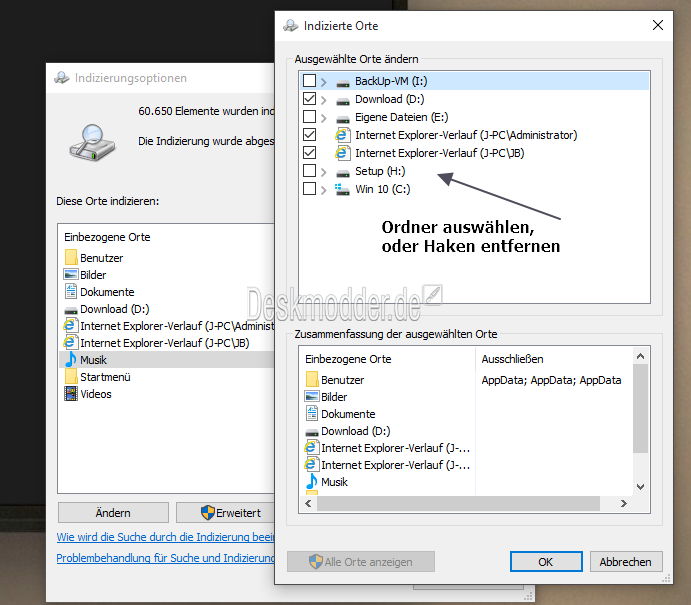This screenshot has height=605, width=691.
Task: Click the Eigene Dateien (E:) drive icon
Action: click(x=342, y=119)
